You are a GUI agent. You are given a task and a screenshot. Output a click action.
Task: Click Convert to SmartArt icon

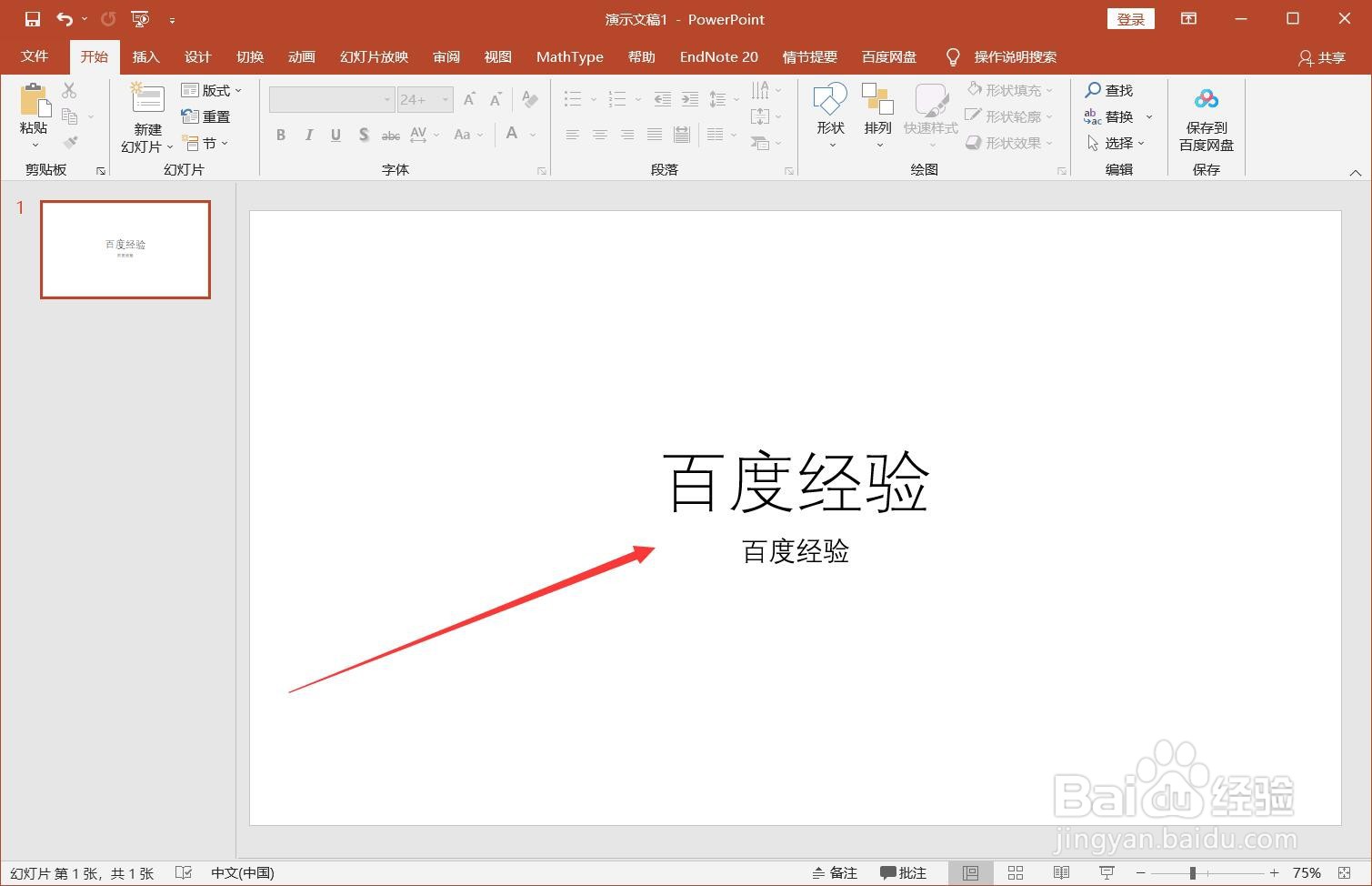tap(760, 143)
